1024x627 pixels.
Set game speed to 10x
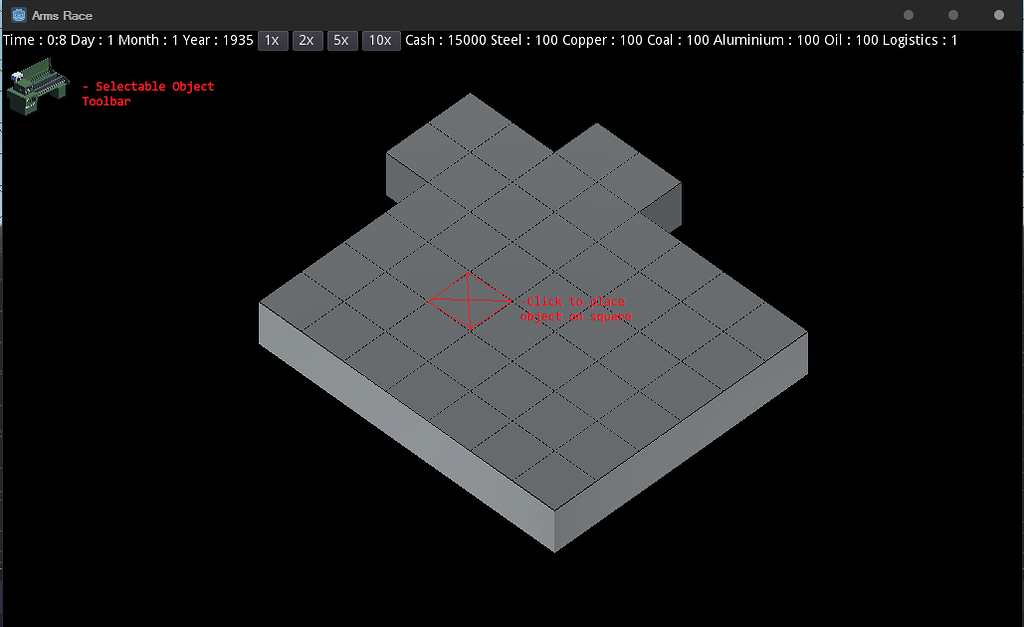(380, 40)
